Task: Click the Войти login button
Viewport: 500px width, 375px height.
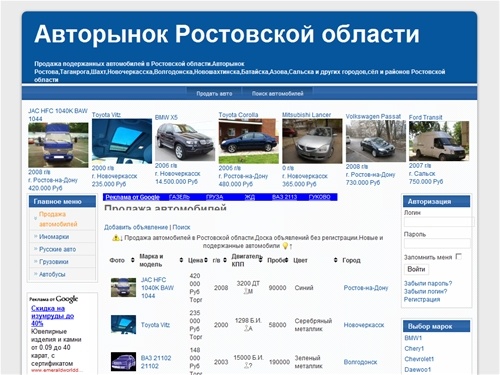Action: [x=416, y=269]
